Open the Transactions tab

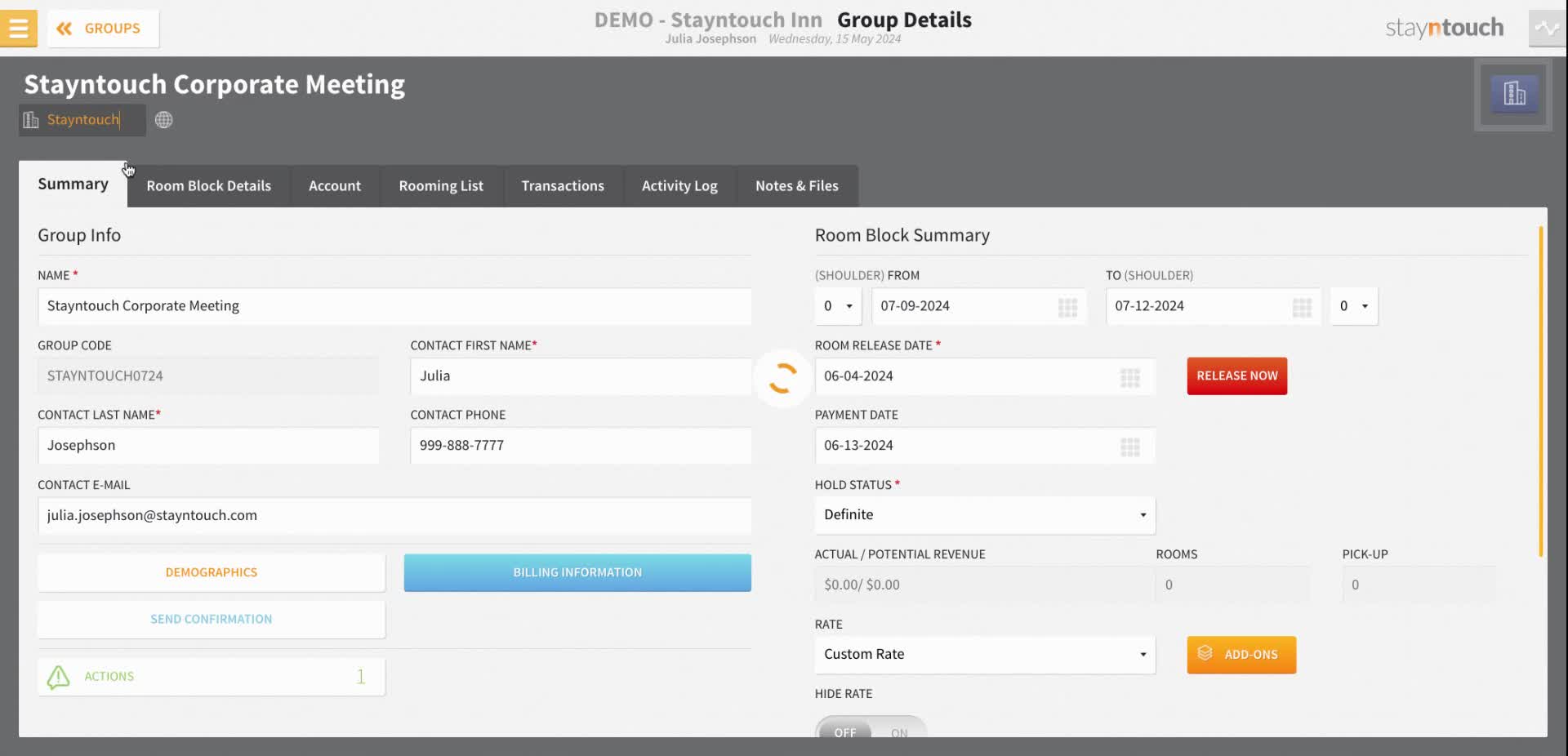[x=563, y=186]
